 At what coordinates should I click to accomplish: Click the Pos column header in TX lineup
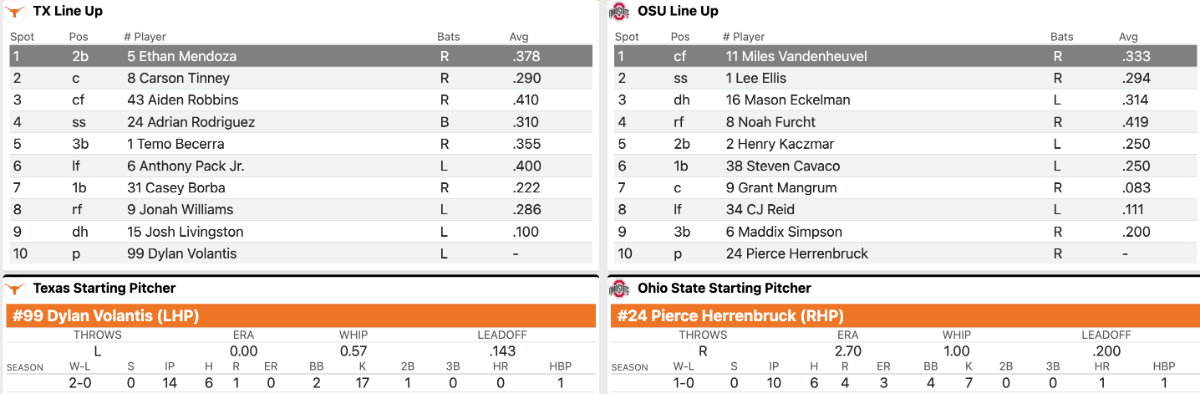[78, 37]
